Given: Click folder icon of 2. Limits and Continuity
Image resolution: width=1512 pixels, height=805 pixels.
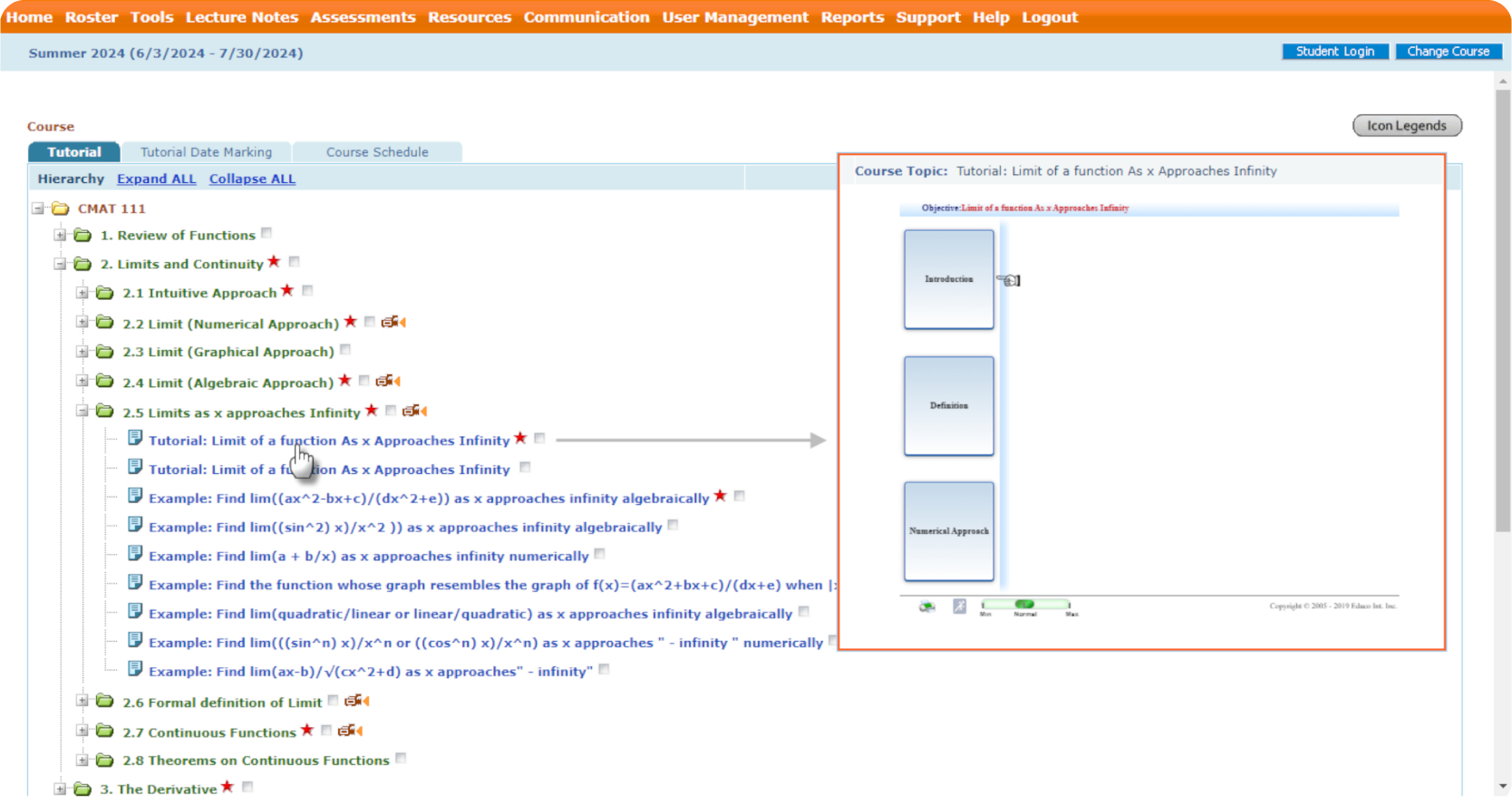Looking at the screenshot, I should (x=82, y=264).
